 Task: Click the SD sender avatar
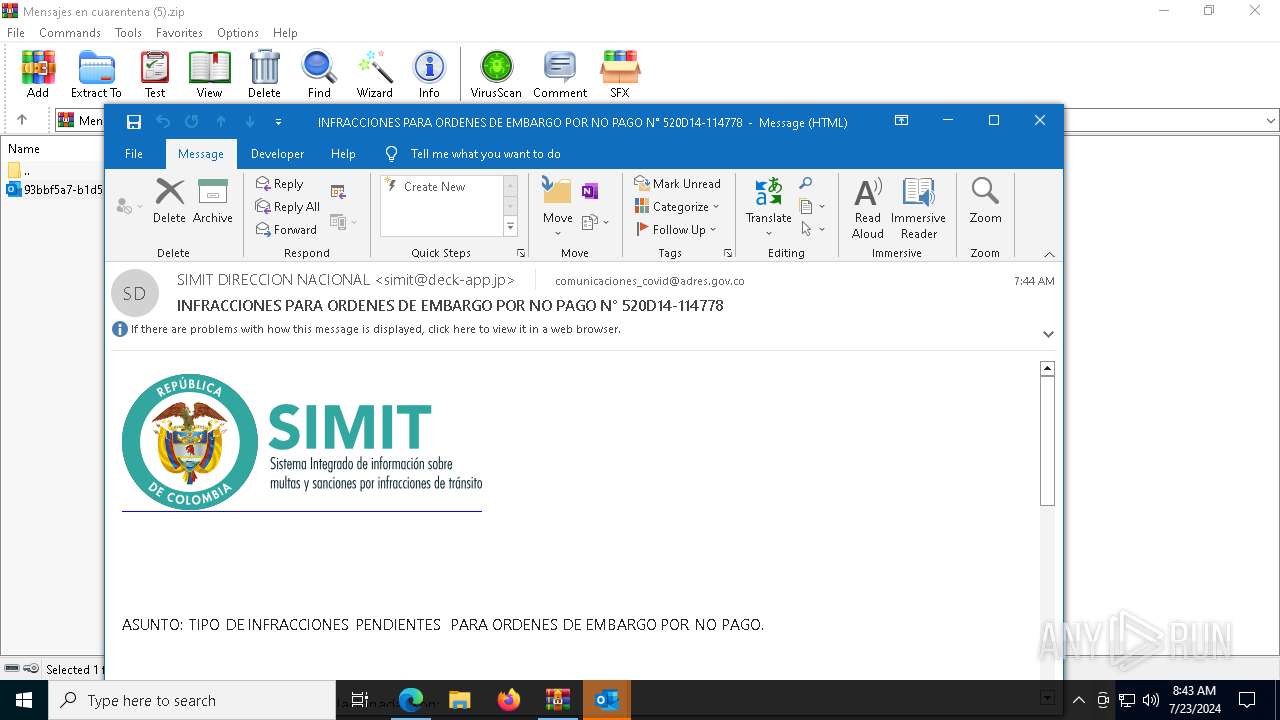134,293
